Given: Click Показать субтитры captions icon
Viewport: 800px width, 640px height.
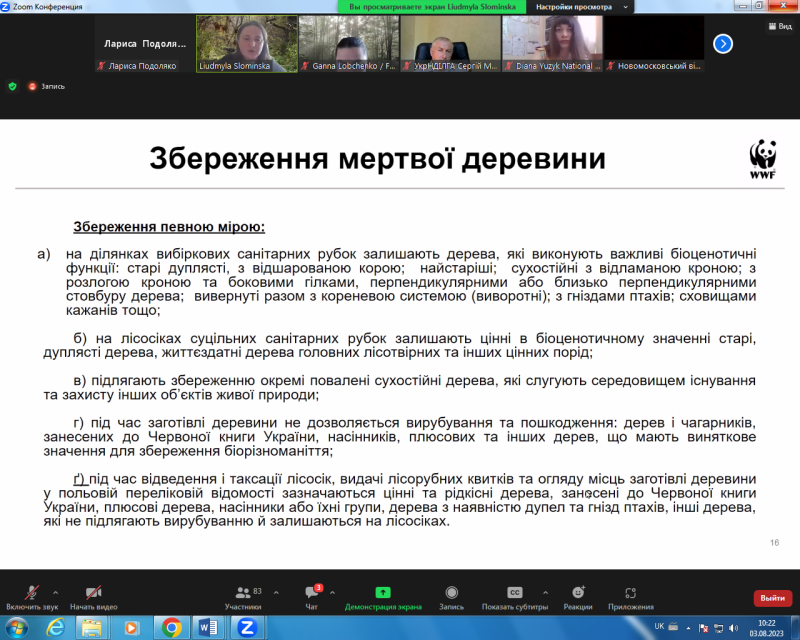Looking at the screenshot, I should click(x=515, y=593).
